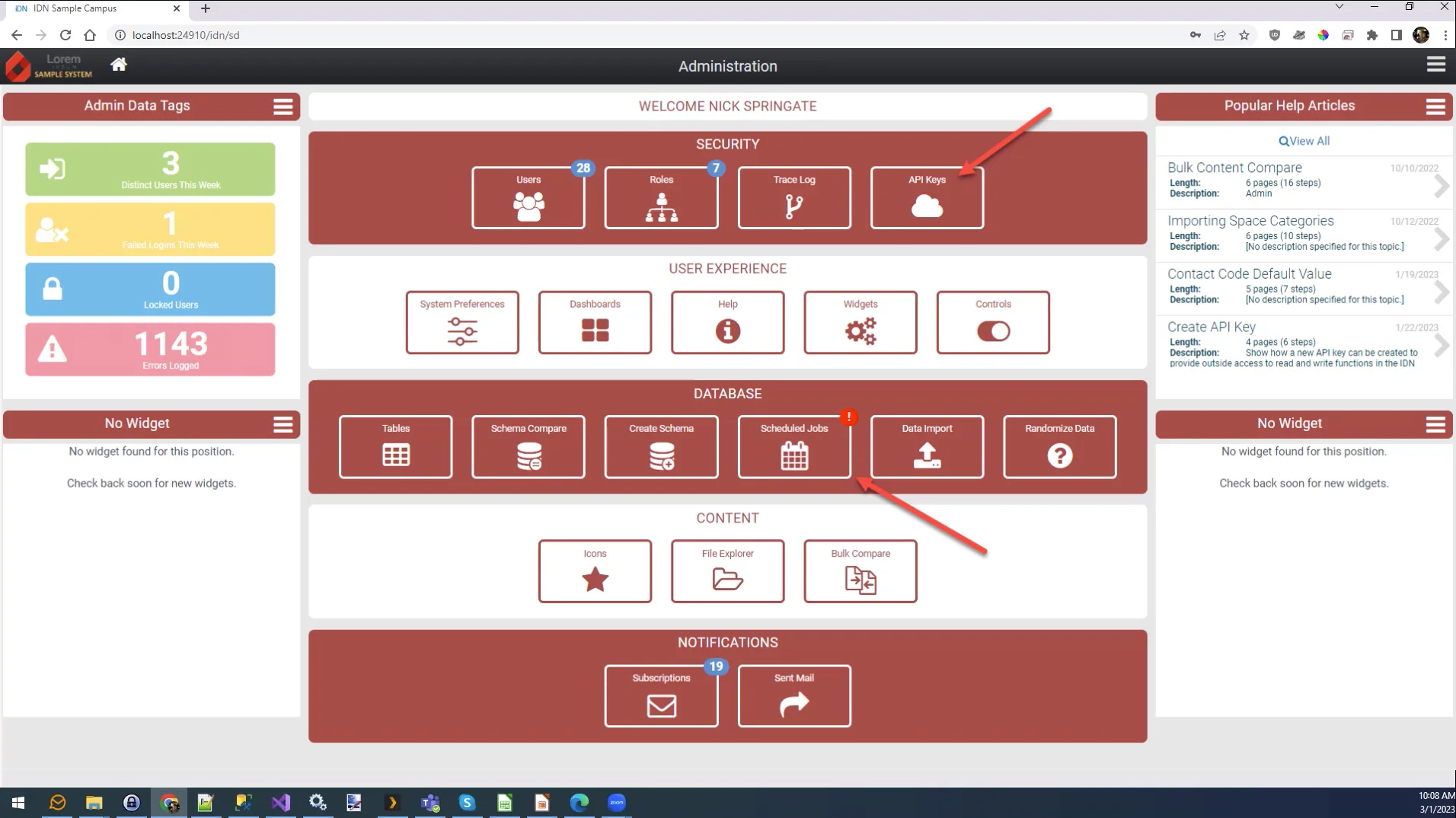The image size is (1456, 818).
Task: Bookmark this page with star icon
Action: pyautogui.click(x=1244, y=35)
